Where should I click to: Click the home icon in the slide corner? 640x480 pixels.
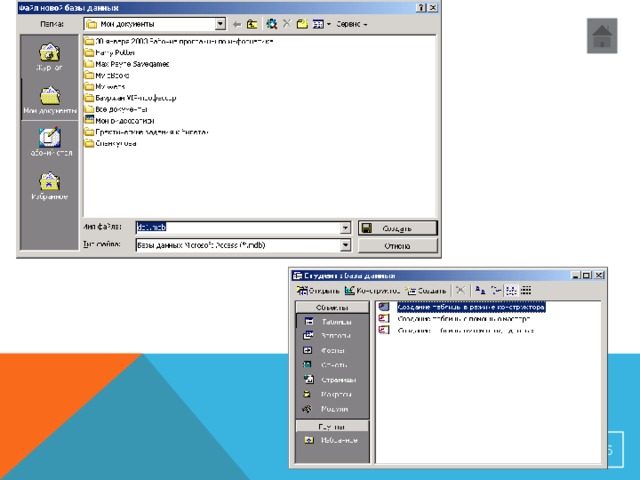(x=603, y=39)
